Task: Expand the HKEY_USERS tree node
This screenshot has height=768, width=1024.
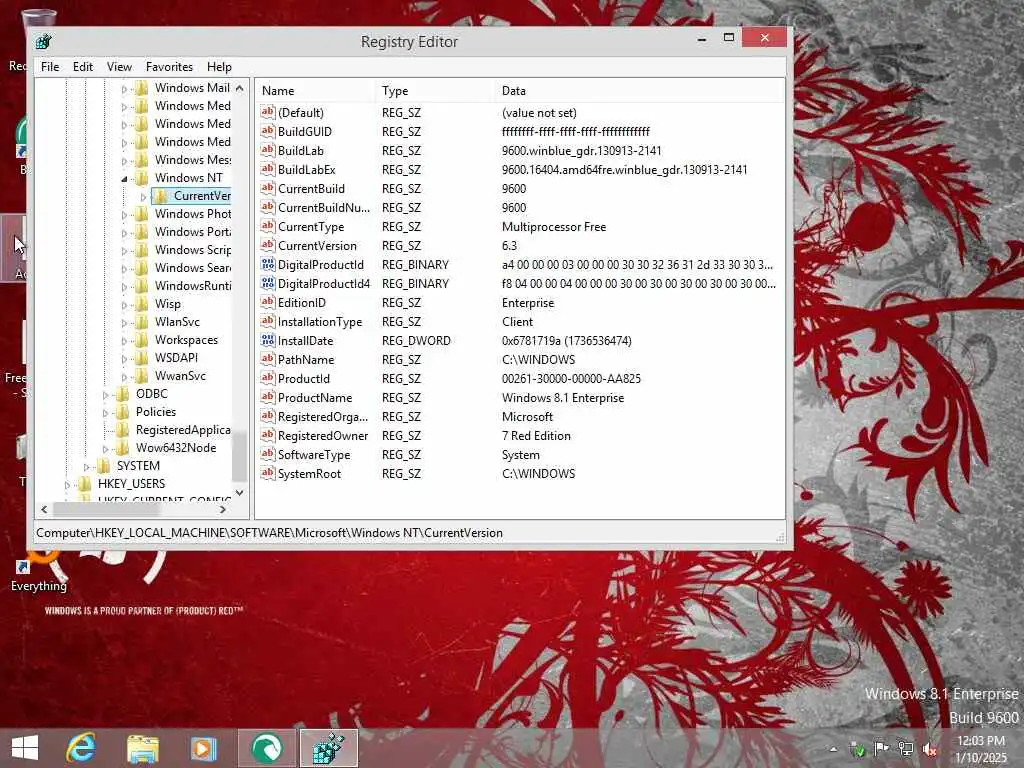Action: coord(67,485)
